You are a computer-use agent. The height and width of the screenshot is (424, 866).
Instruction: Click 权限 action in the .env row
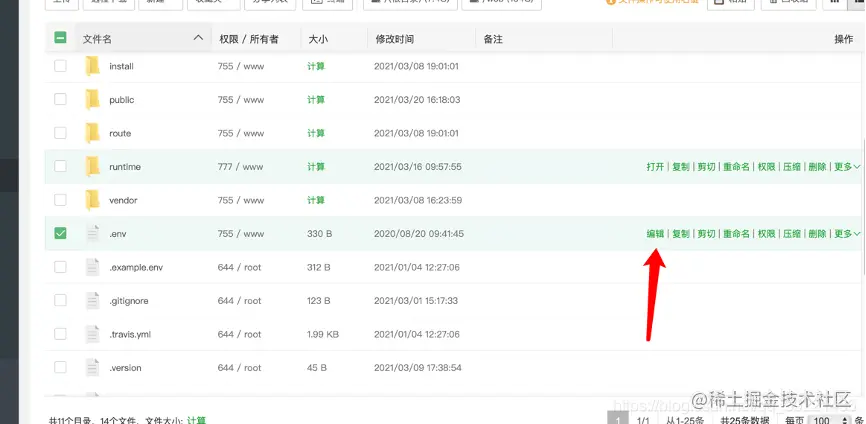click(x=766, y=234)
